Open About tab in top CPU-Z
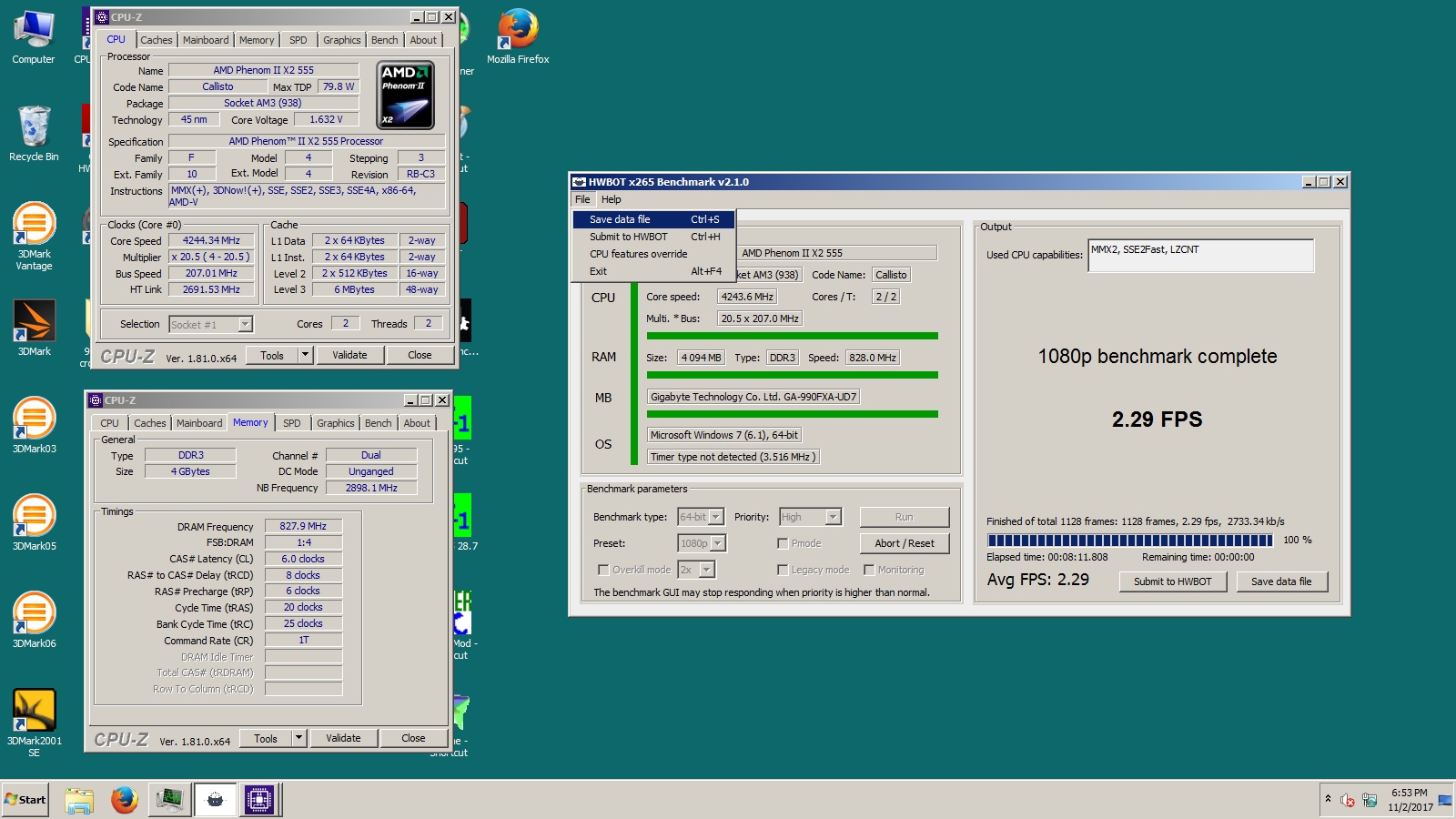This screenshot has height=819, width=1456. 423,40
